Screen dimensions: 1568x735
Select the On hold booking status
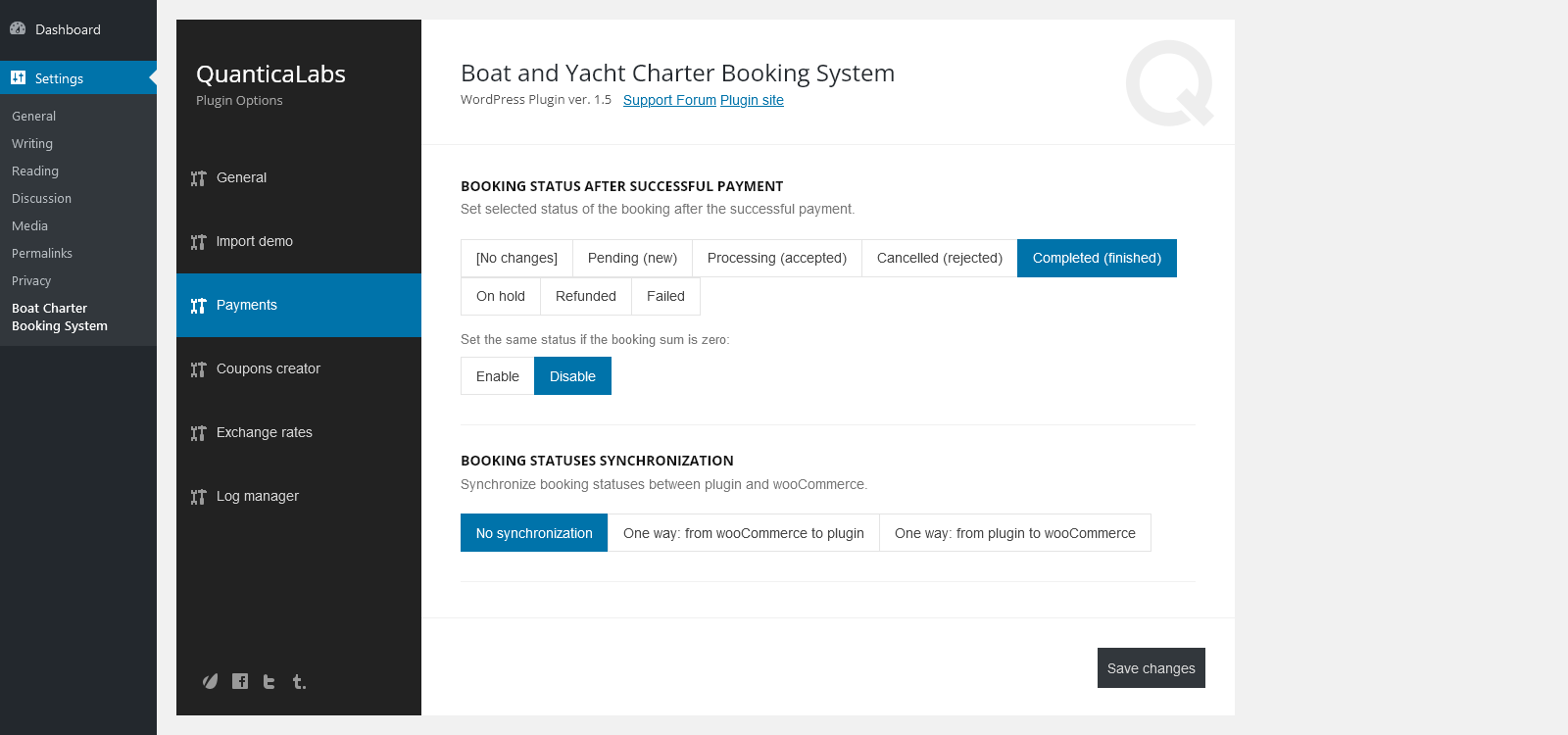click(x=501, y=296)
